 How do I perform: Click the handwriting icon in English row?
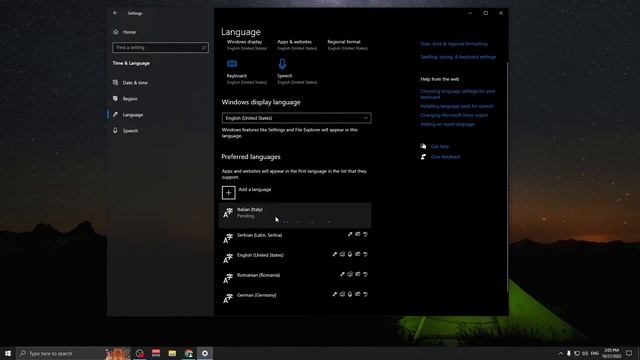358,254
